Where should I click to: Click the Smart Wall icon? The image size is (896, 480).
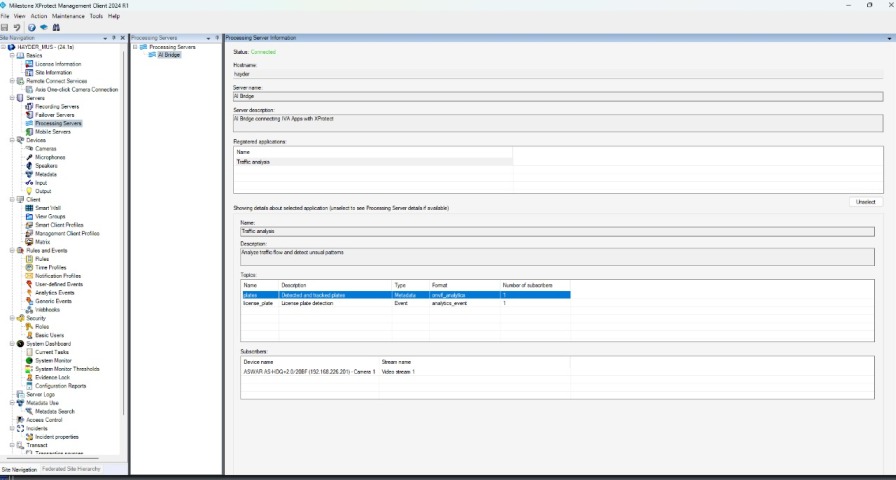29,208
